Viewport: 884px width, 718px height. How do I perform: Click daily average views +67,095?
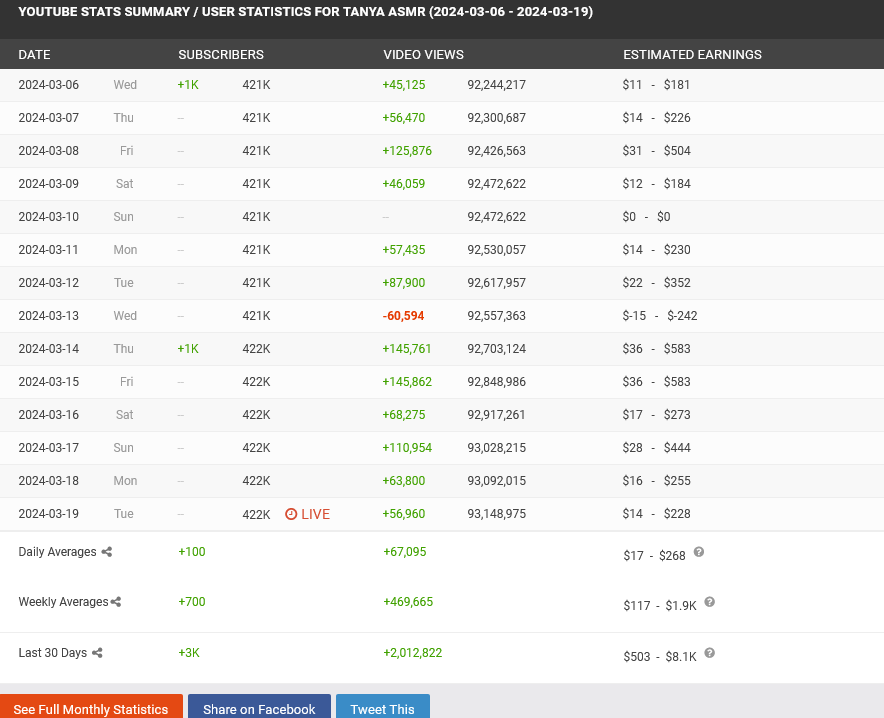pos(405,552)
